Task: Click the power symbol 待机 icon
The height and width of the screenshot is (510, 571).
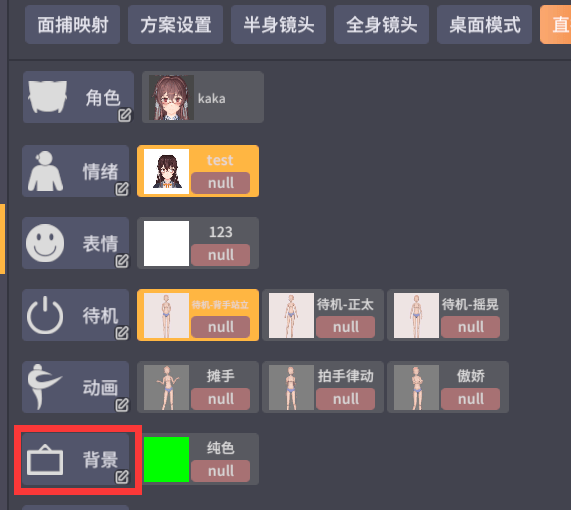Action: (45, 315)
